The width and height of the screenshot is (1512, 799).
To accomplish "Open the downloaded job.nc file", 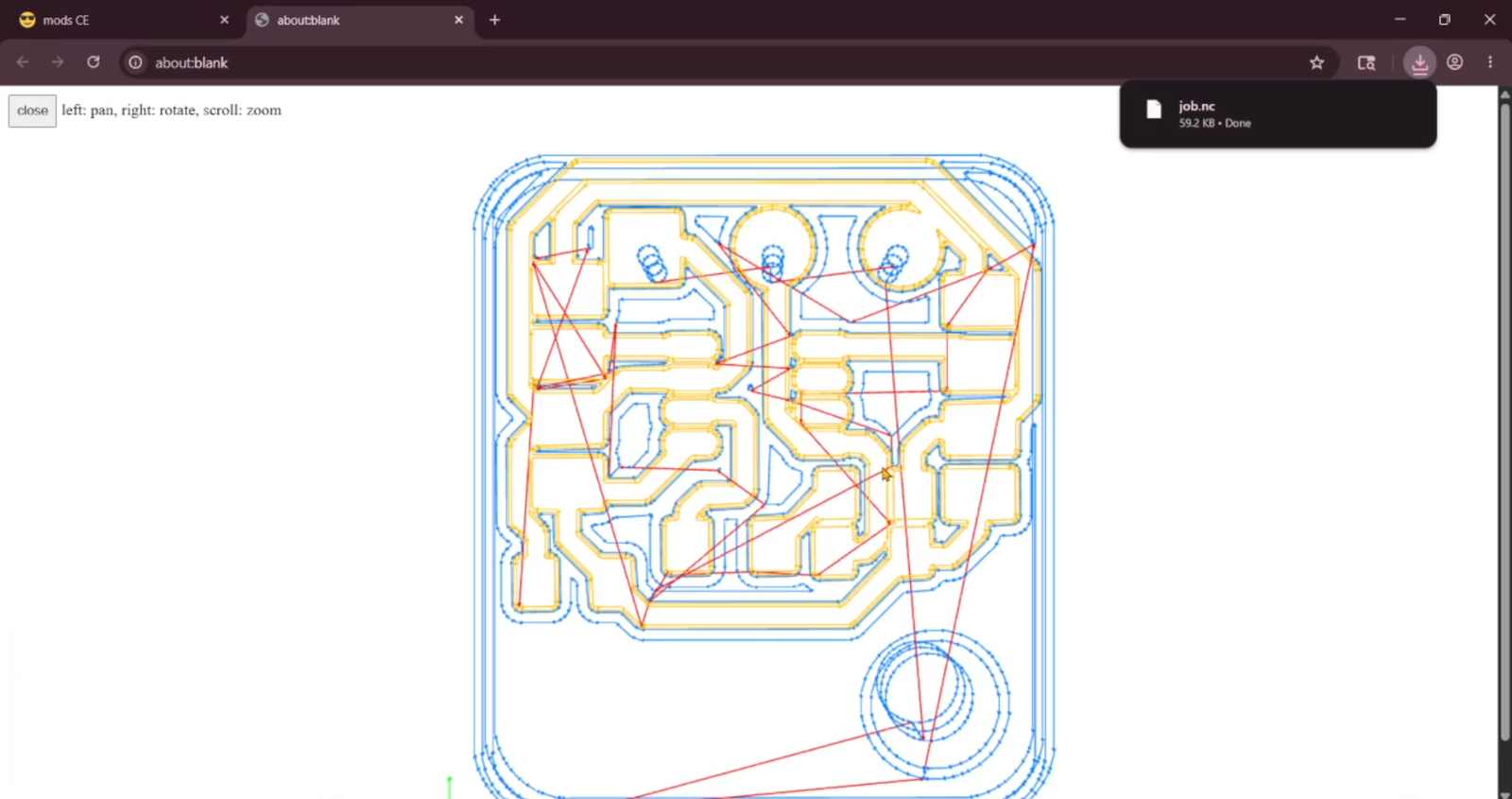I will pyautogui.click(x=1278, y=114).
